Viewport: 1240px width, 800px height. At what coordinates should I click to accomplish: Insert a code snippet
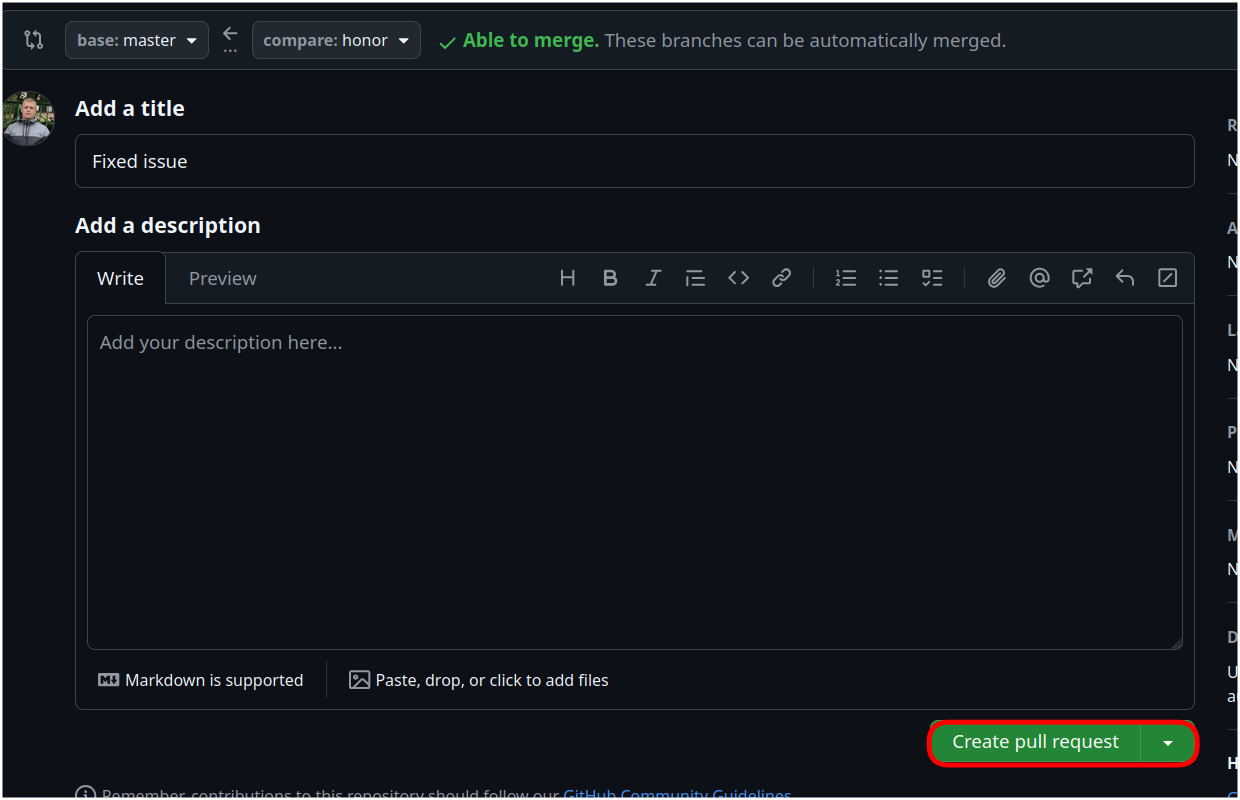[x=738, y=277]
